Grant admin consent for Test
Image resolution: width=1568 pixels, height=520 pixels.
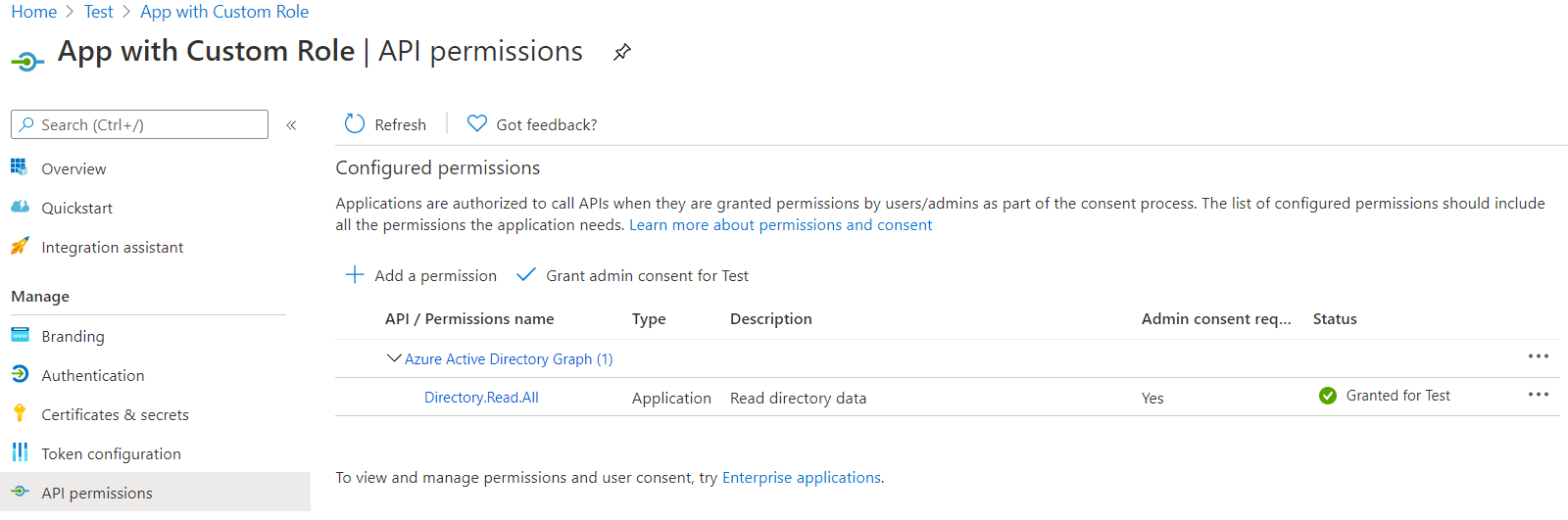[646, 276]
